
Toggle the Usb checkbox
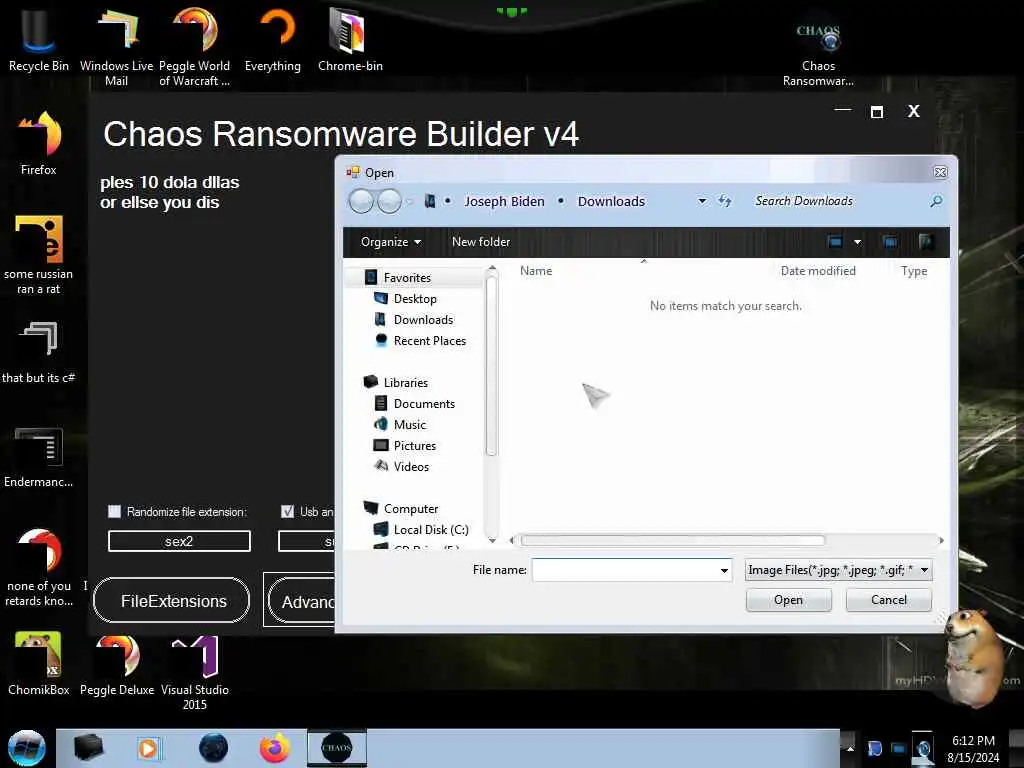coord(287,511)
